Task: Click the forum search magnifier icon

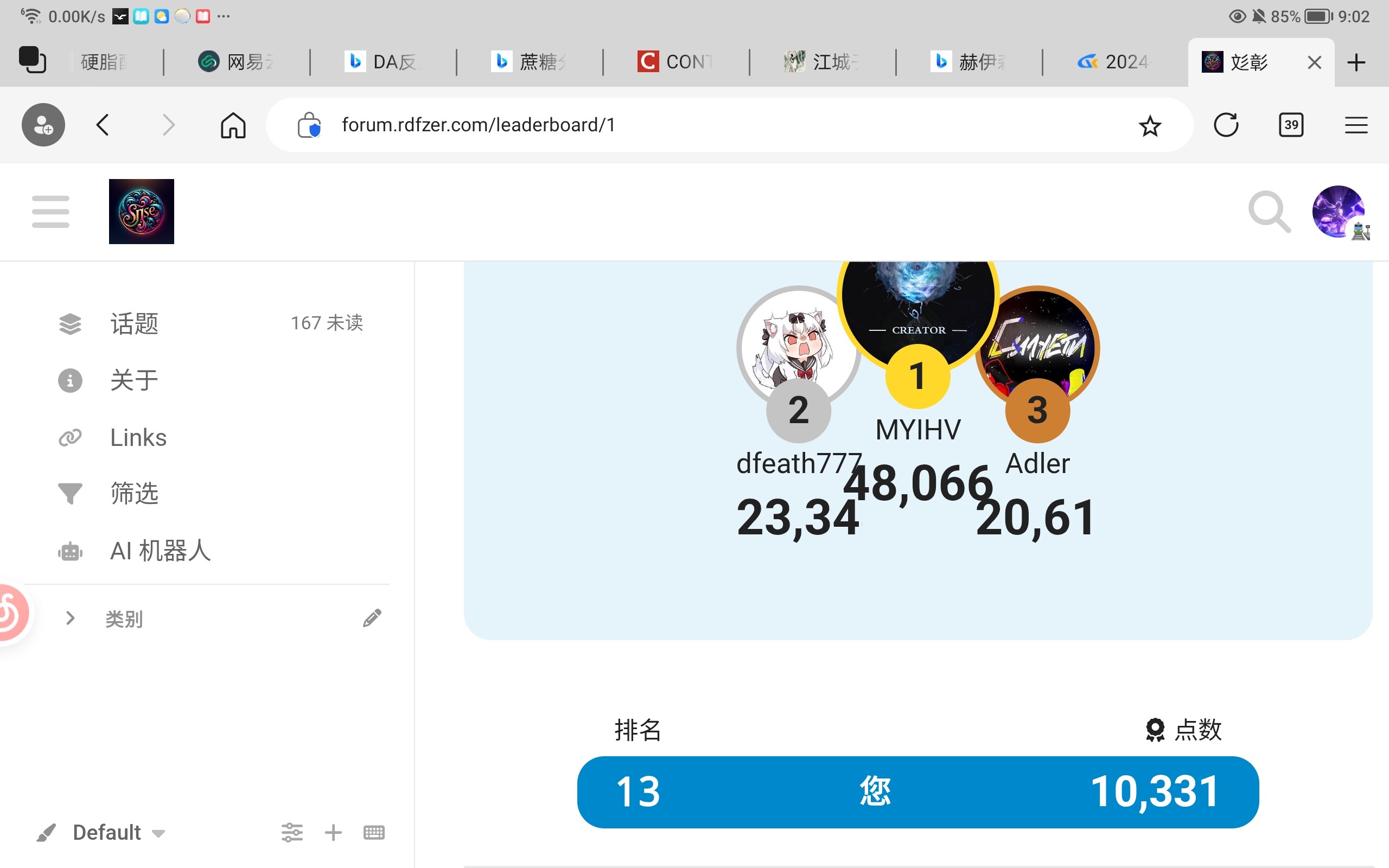Action: (1269, 211)
